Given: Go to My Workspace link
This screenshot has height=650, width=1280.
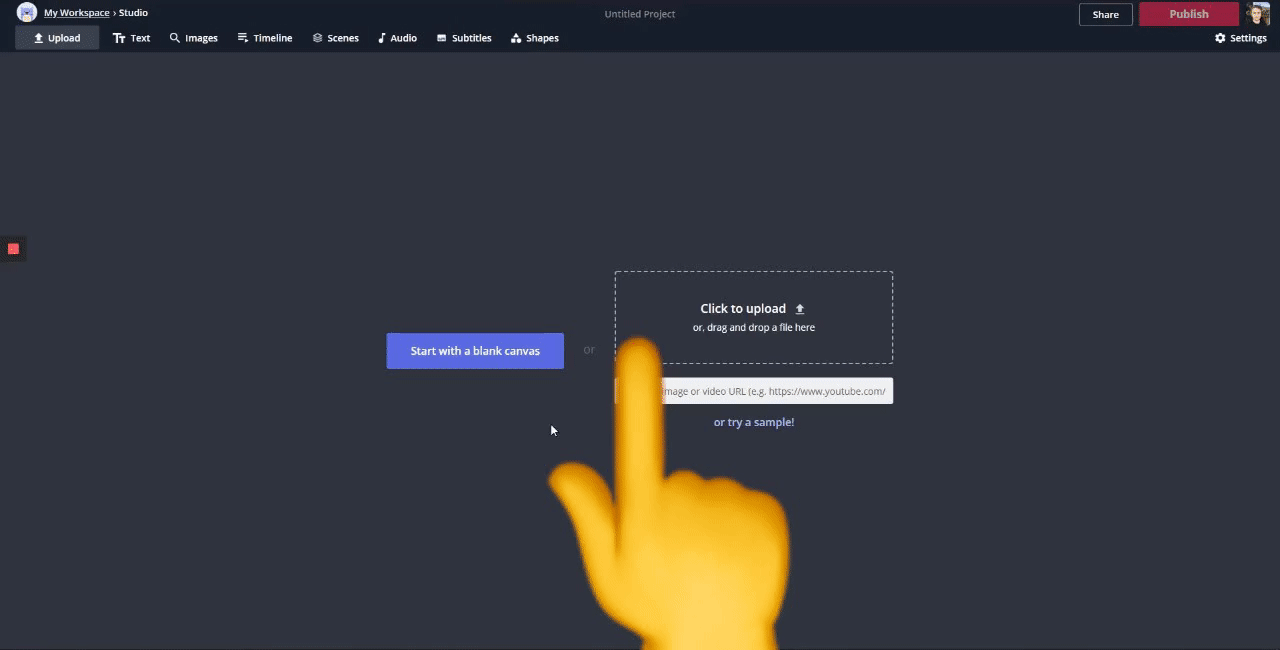Looking at the screenshot, I should click(76, 13).
